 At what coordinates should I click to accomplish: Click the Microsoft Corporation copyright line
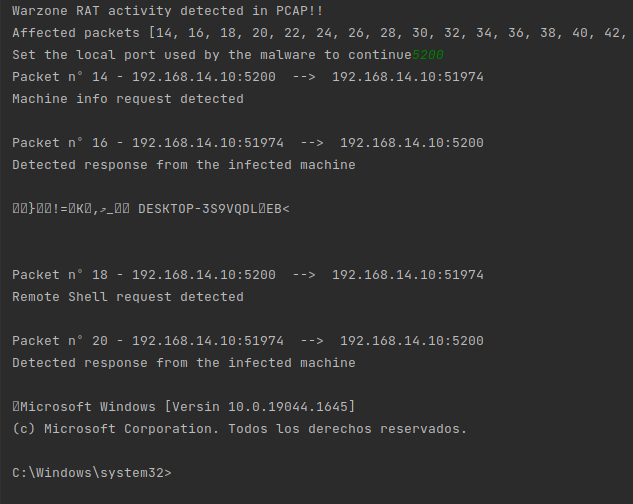[239, 429]
